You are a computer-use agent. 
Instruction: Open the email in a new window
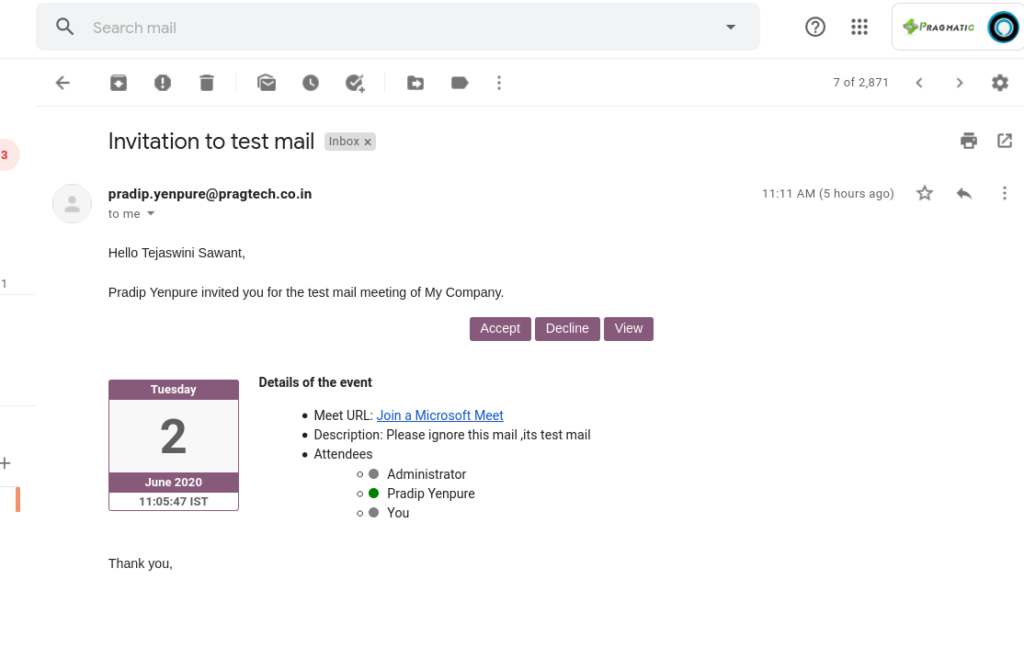coord(1004,140)
